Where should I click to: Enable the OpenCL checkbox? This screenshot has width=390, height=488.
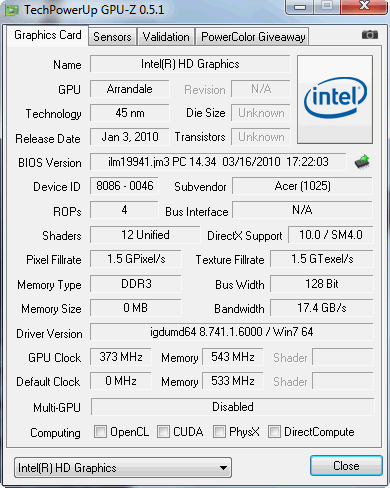point(100,431)
